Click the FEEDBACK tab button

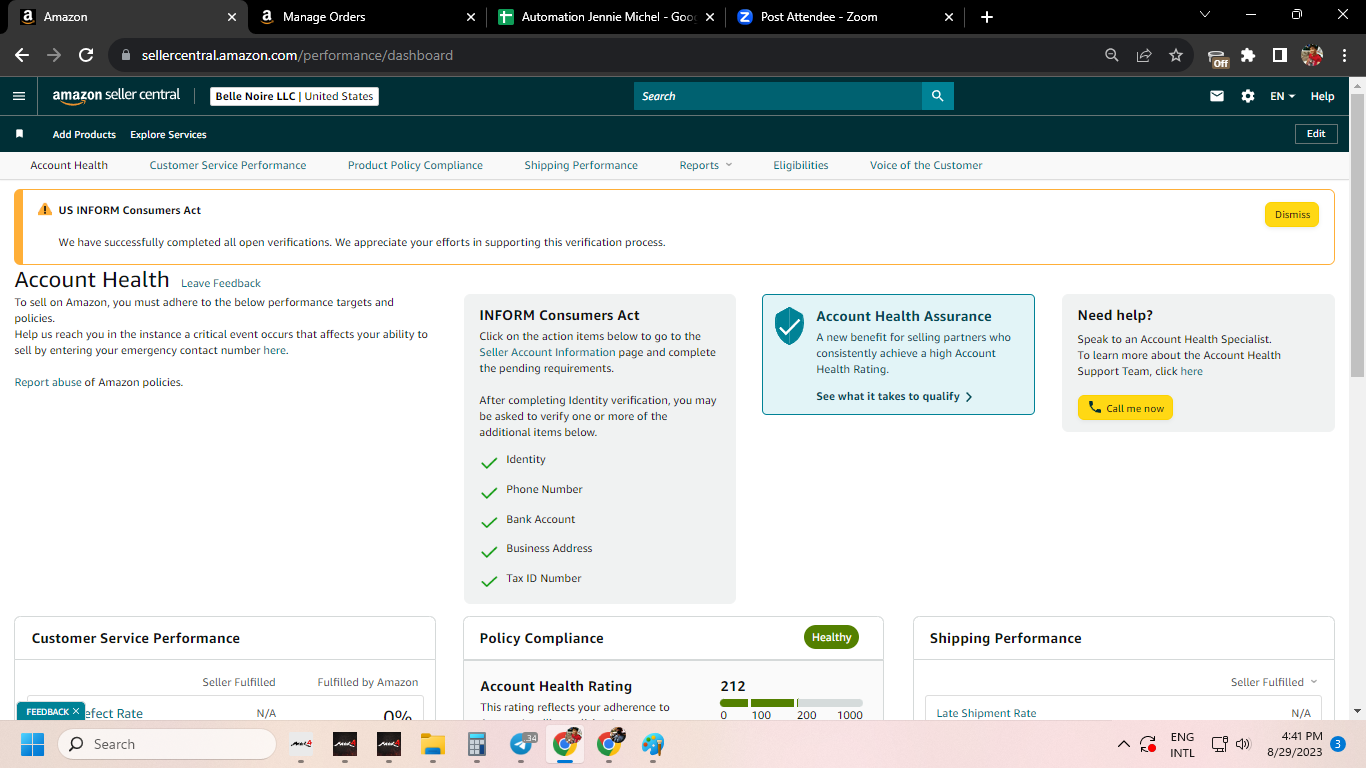coord(47,712)
